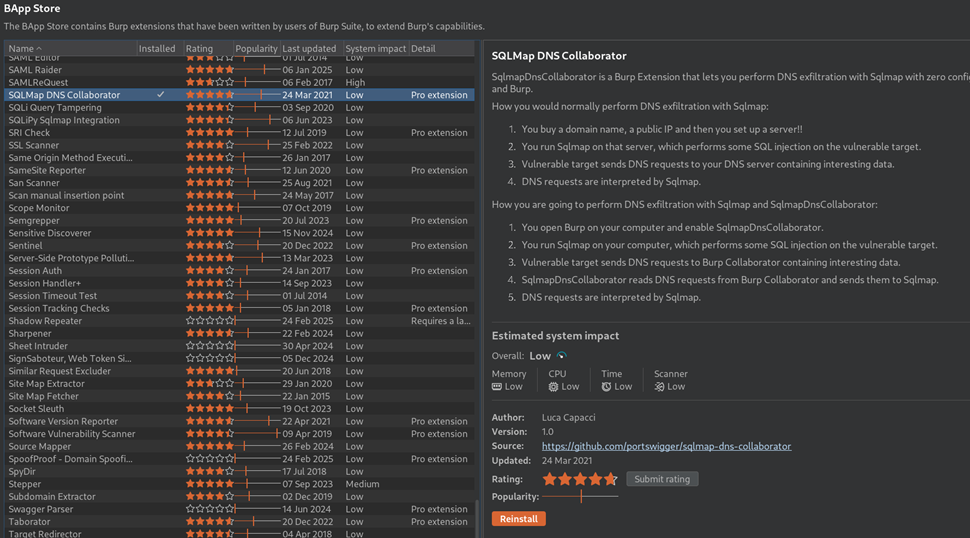Viewport: 970px width, 538px height.
Task: Select the SSL Scanner extension
Action: pyautogui.click(x=239, y=145)
